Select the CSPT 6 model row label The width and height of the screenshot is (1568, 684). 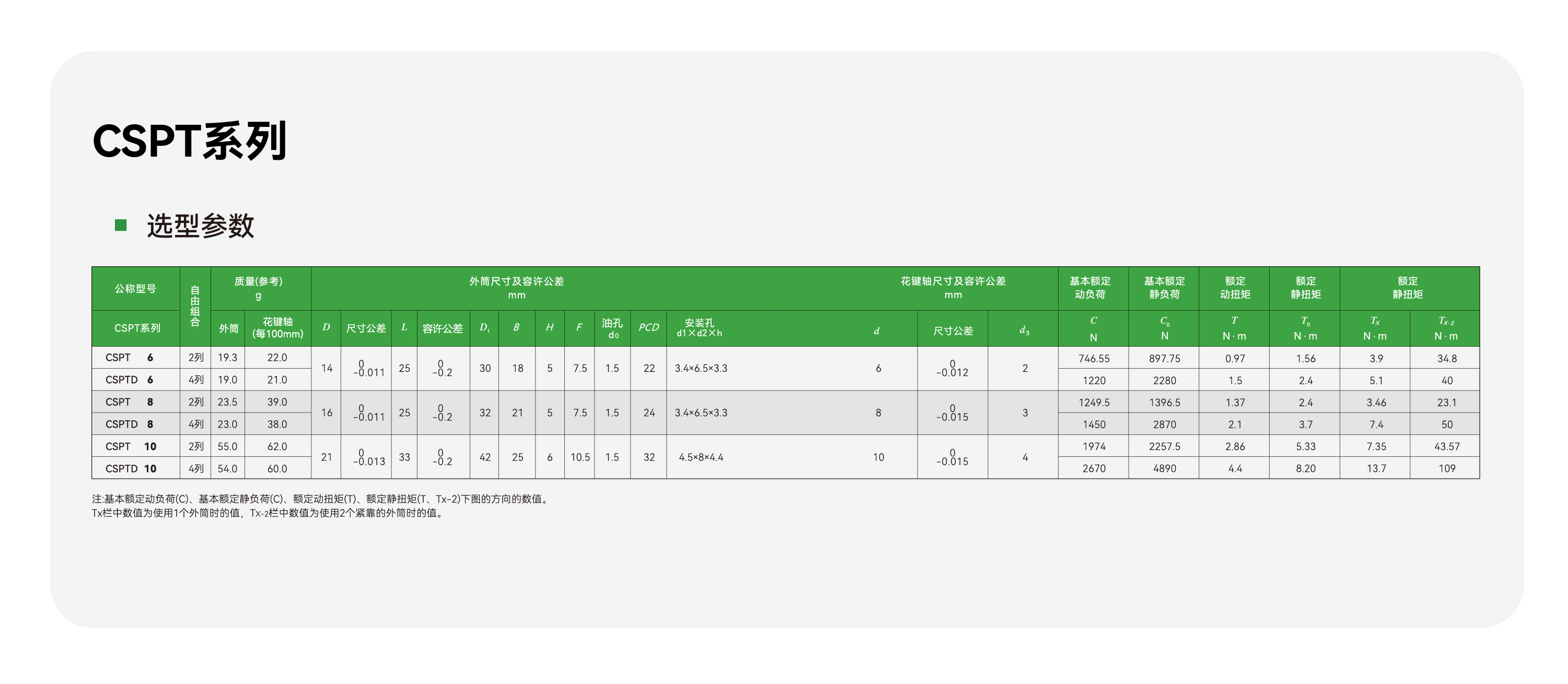click(129, 358)
